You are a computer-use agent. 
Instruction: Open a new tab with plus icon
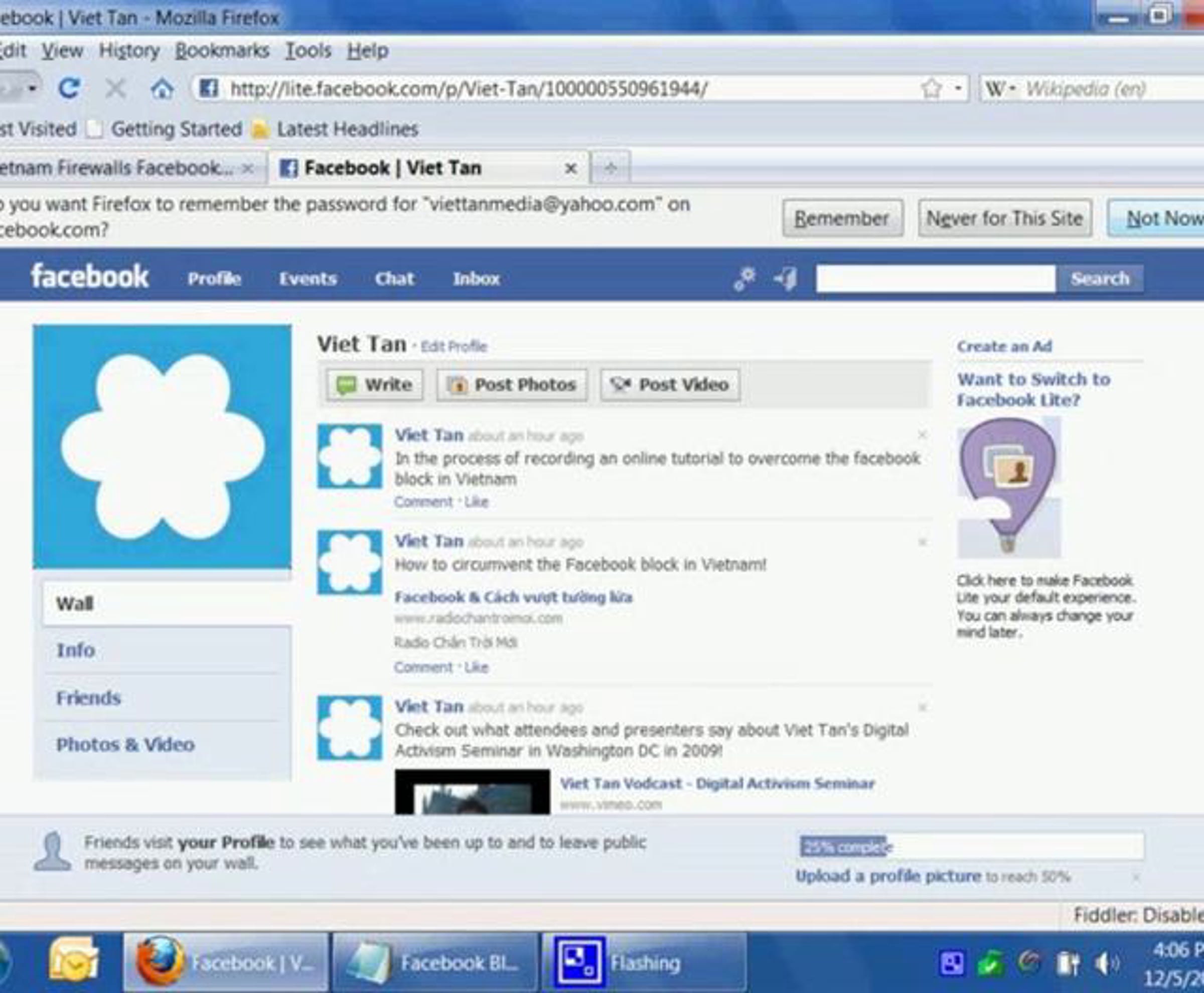[x=611, y=168]
